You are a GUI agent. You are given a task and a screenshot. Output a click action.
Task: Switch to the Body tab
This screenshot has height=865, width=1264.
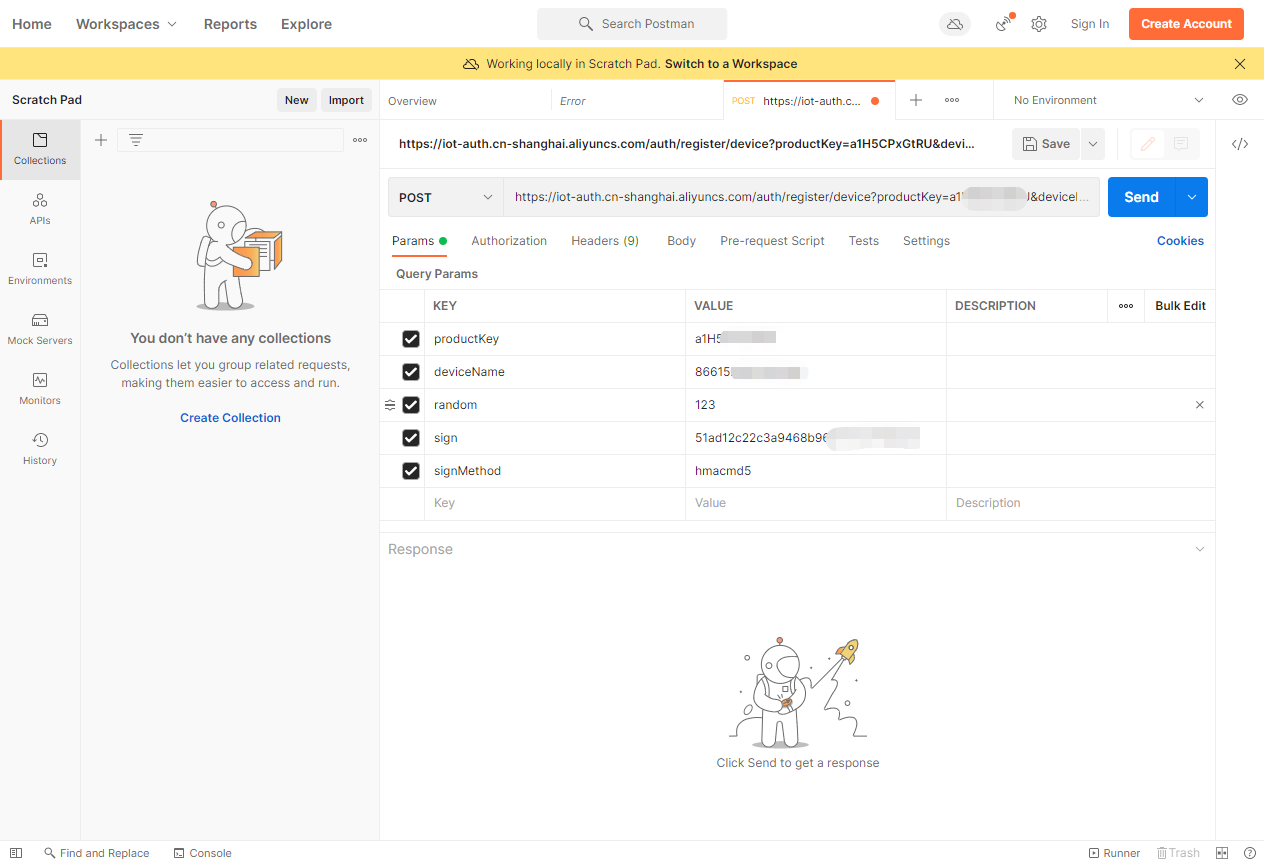(682, 241)
